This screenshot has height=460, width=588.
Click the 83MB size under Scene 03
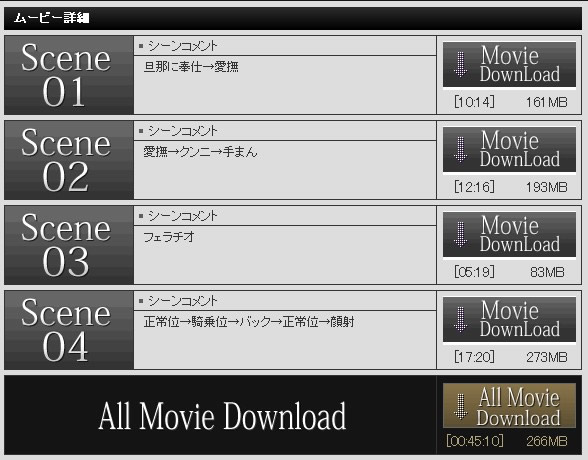coord(547,272)
